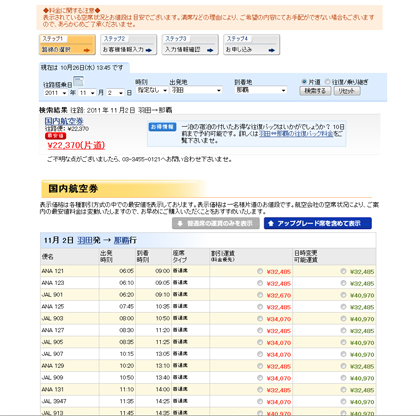The width and height of the screenshot is (420, 416).
Task: Open the 出発地 dropdown showing 羽田
Action: click(x=196, y=90)
